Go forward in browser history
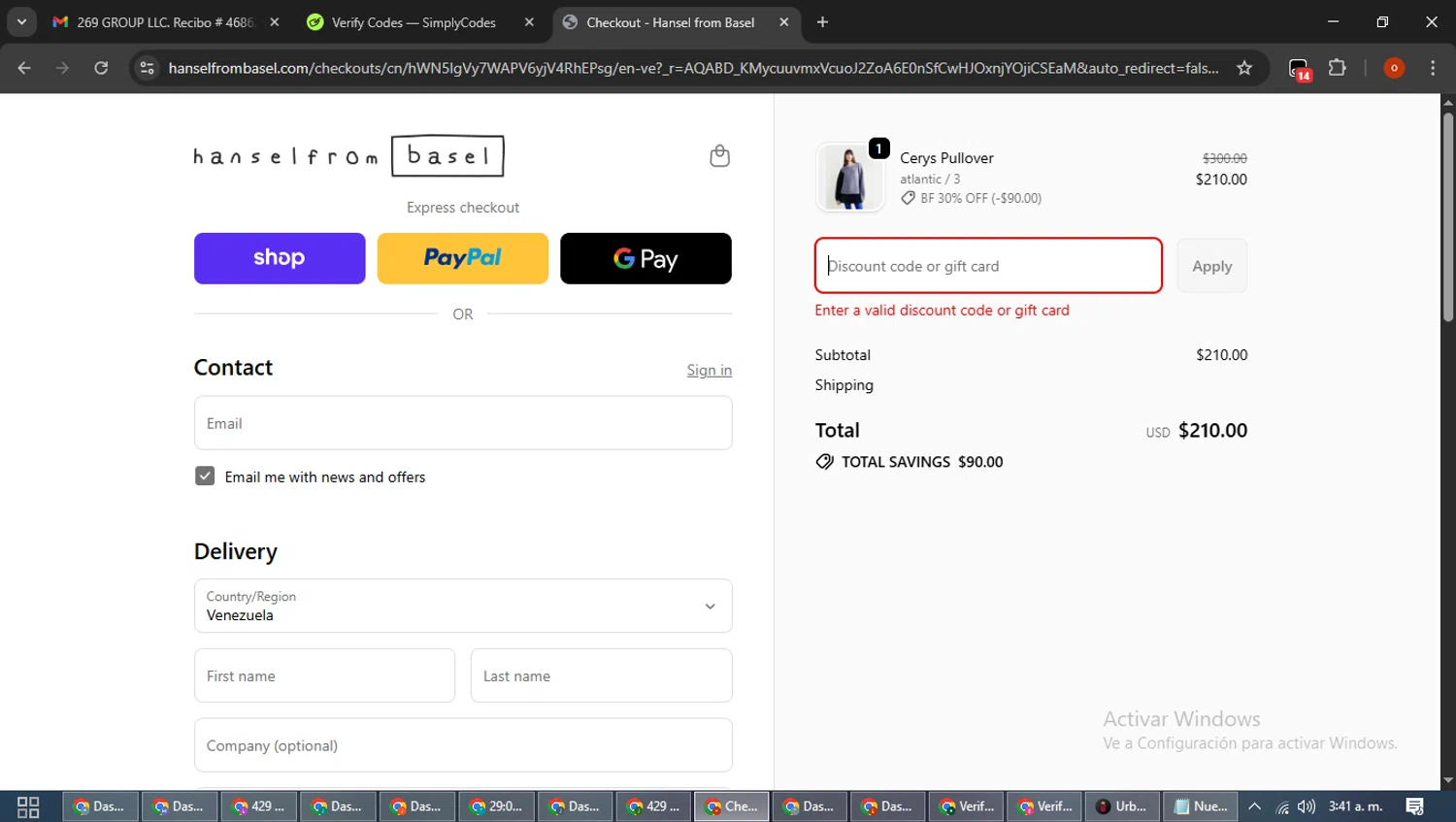Viewport: 1456px width, 822px height. [x=62, y=68]
